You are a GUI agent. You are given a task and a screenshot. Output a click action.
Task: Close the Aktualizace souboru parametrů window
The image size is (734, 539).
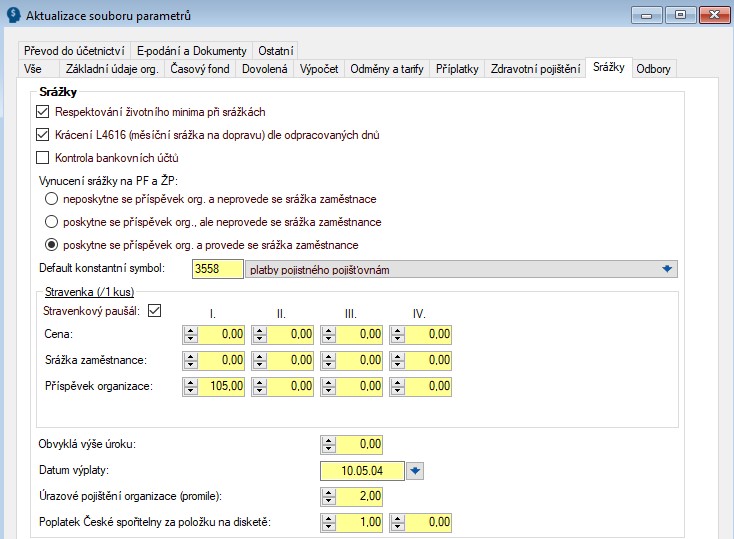tap(714, 15)
